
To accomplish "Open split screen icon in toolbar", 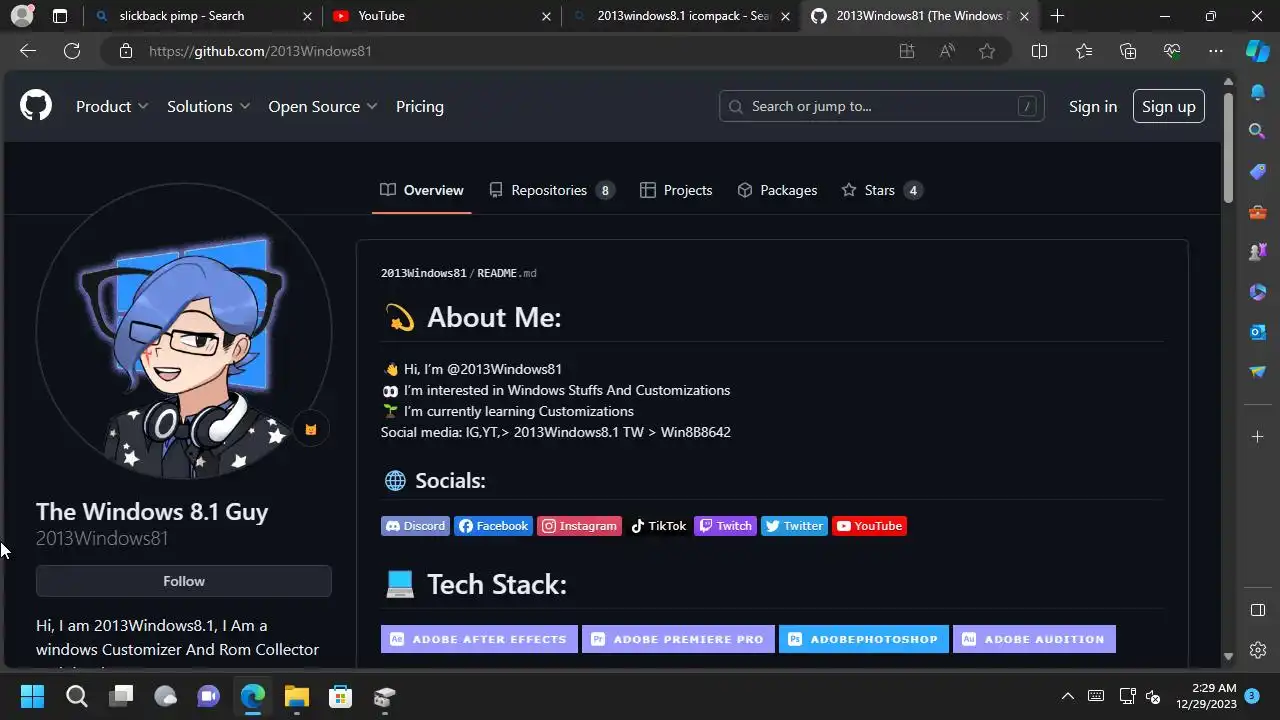I will (x=1039, y=51).
